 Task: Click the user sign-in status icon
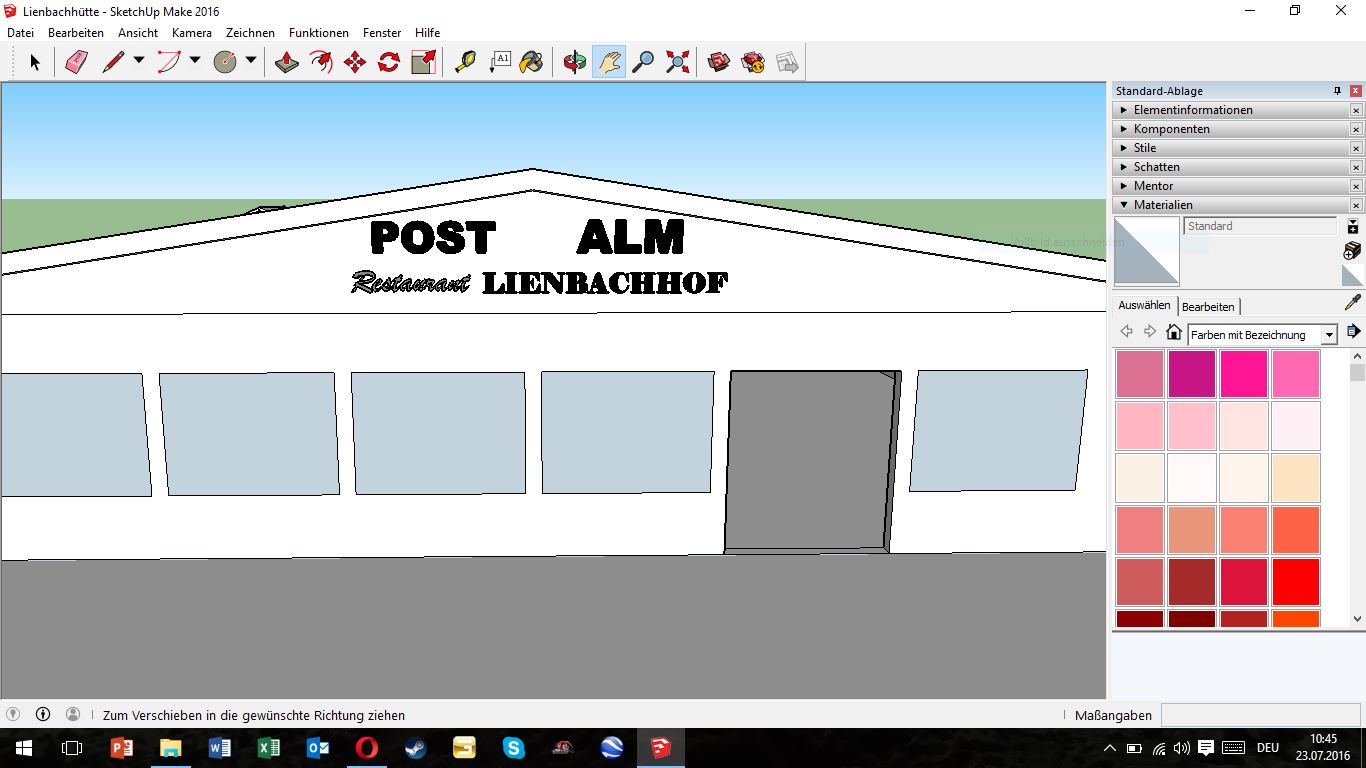73,715
